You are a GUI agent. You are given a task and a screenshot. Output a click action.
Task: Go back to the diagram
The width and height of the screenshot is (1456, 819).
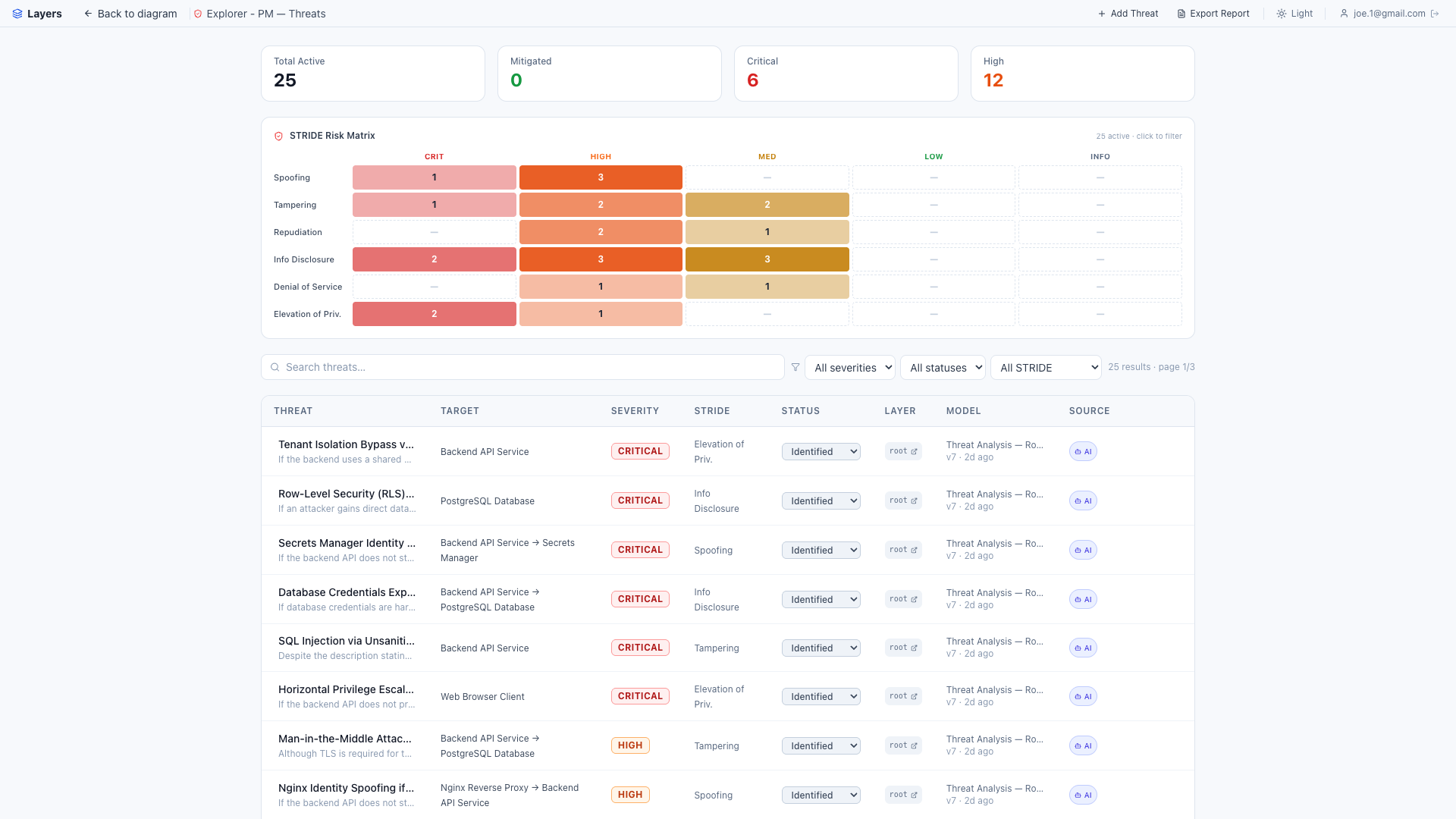[x=130, y=14]
